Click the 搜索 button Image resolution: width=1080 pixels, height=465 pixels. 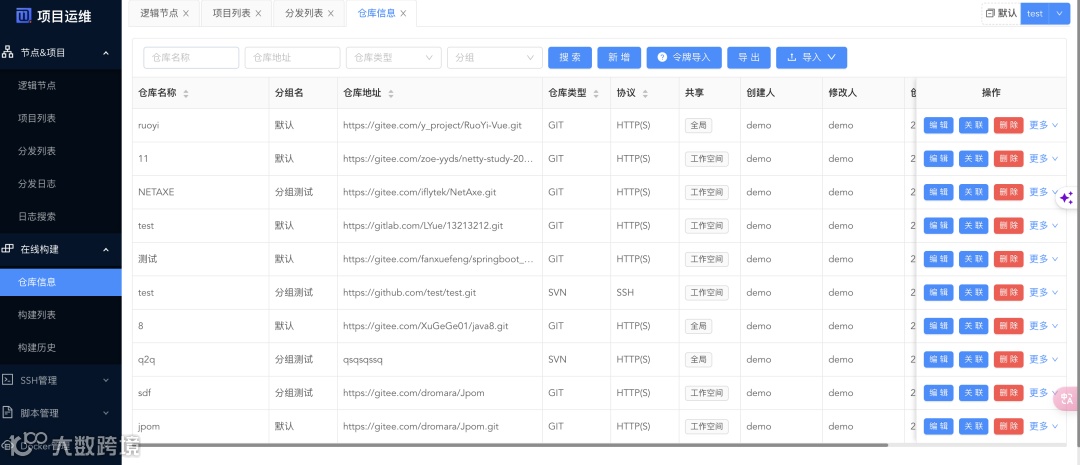(570, 58)
